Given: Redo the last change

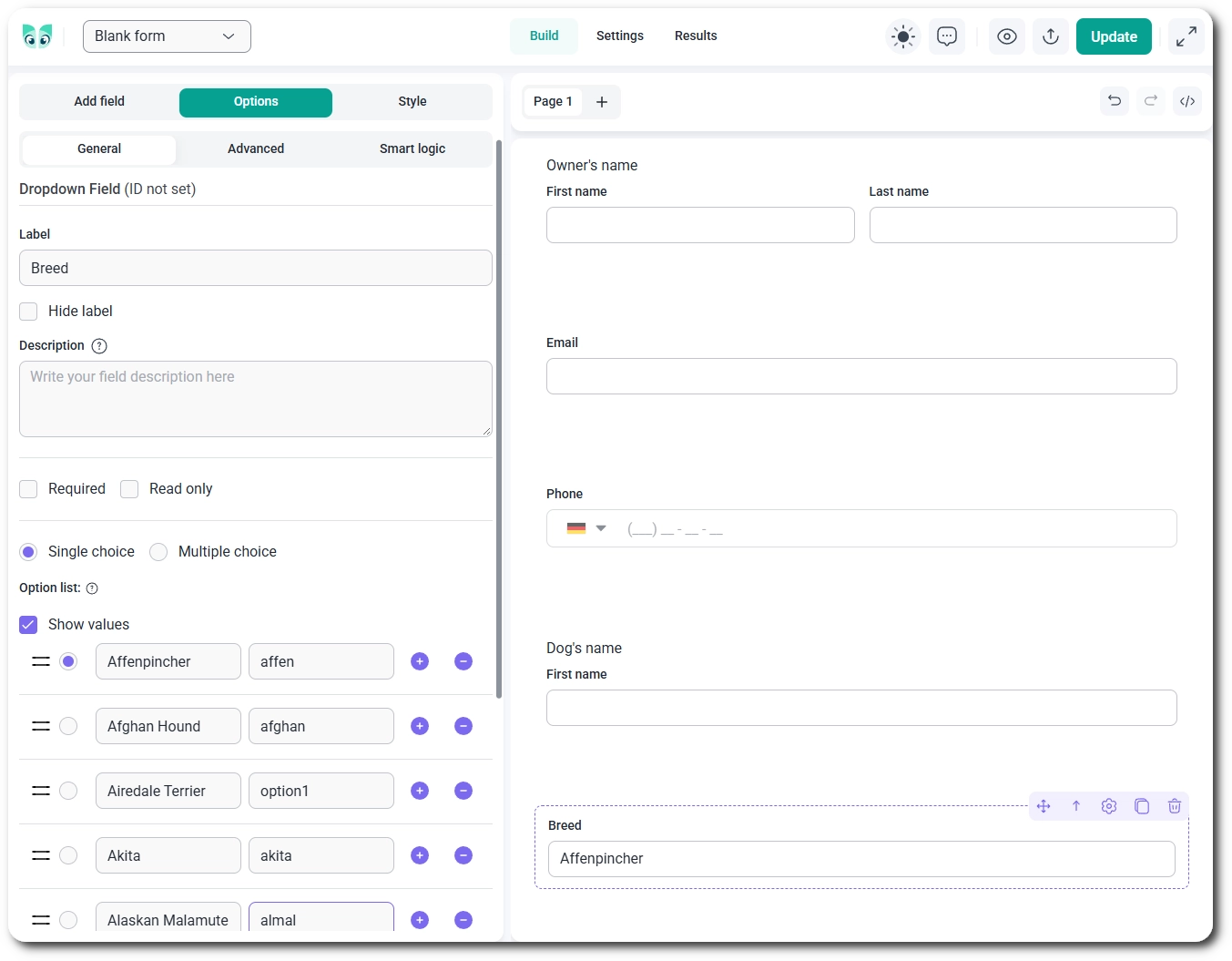Looking at the screenshot, I should [x=1151, y=101].
